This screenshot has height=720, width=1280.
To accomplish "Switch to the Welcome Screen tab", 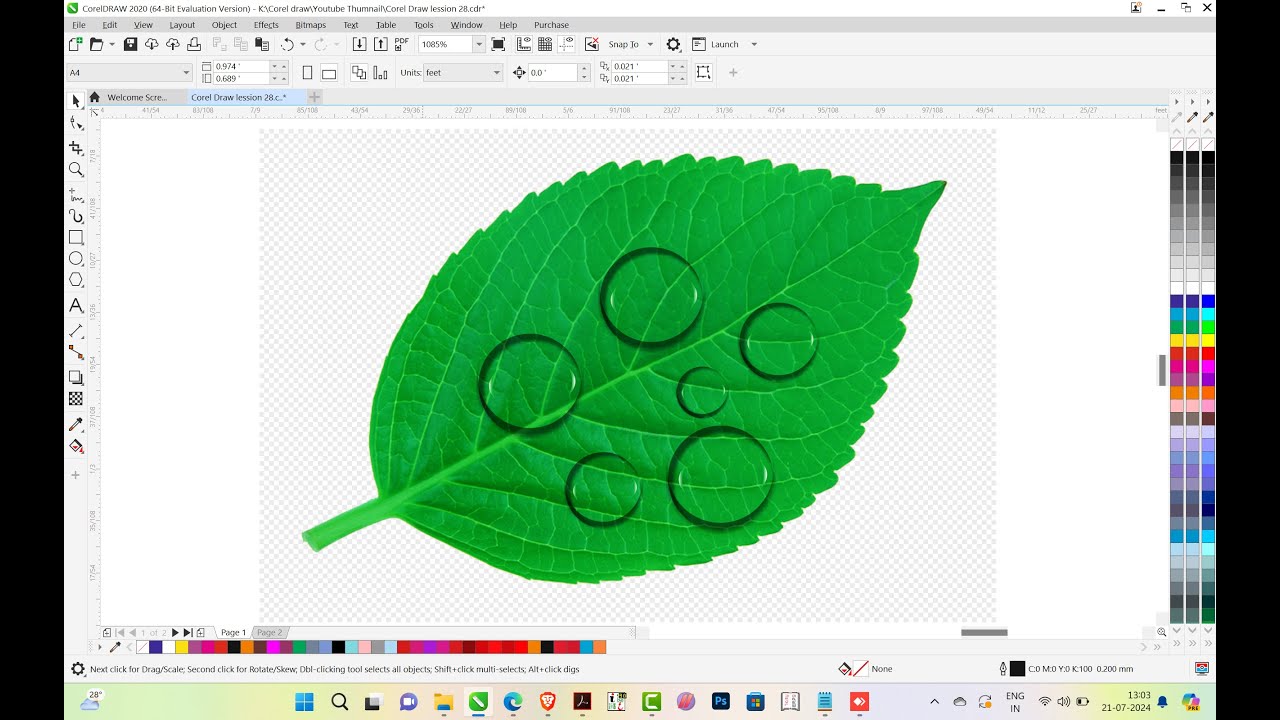I will click(x=137, y=97).
